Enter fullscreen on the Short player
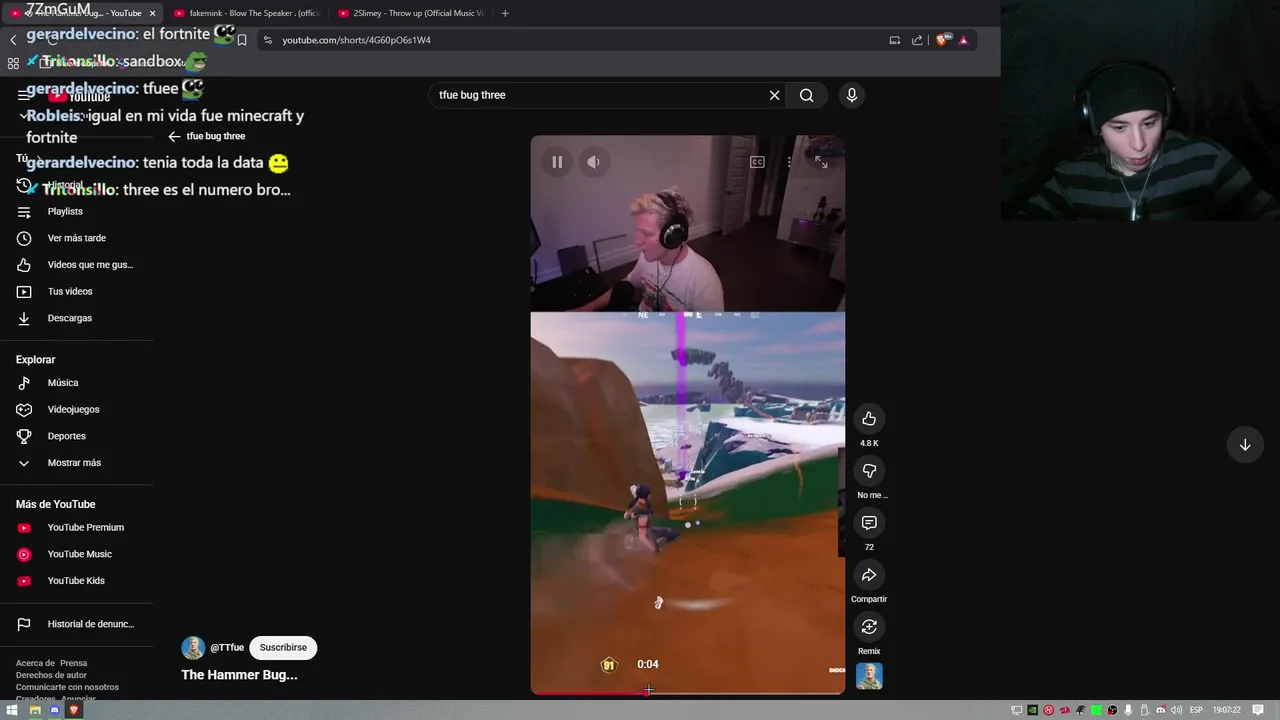 [821, 162]
